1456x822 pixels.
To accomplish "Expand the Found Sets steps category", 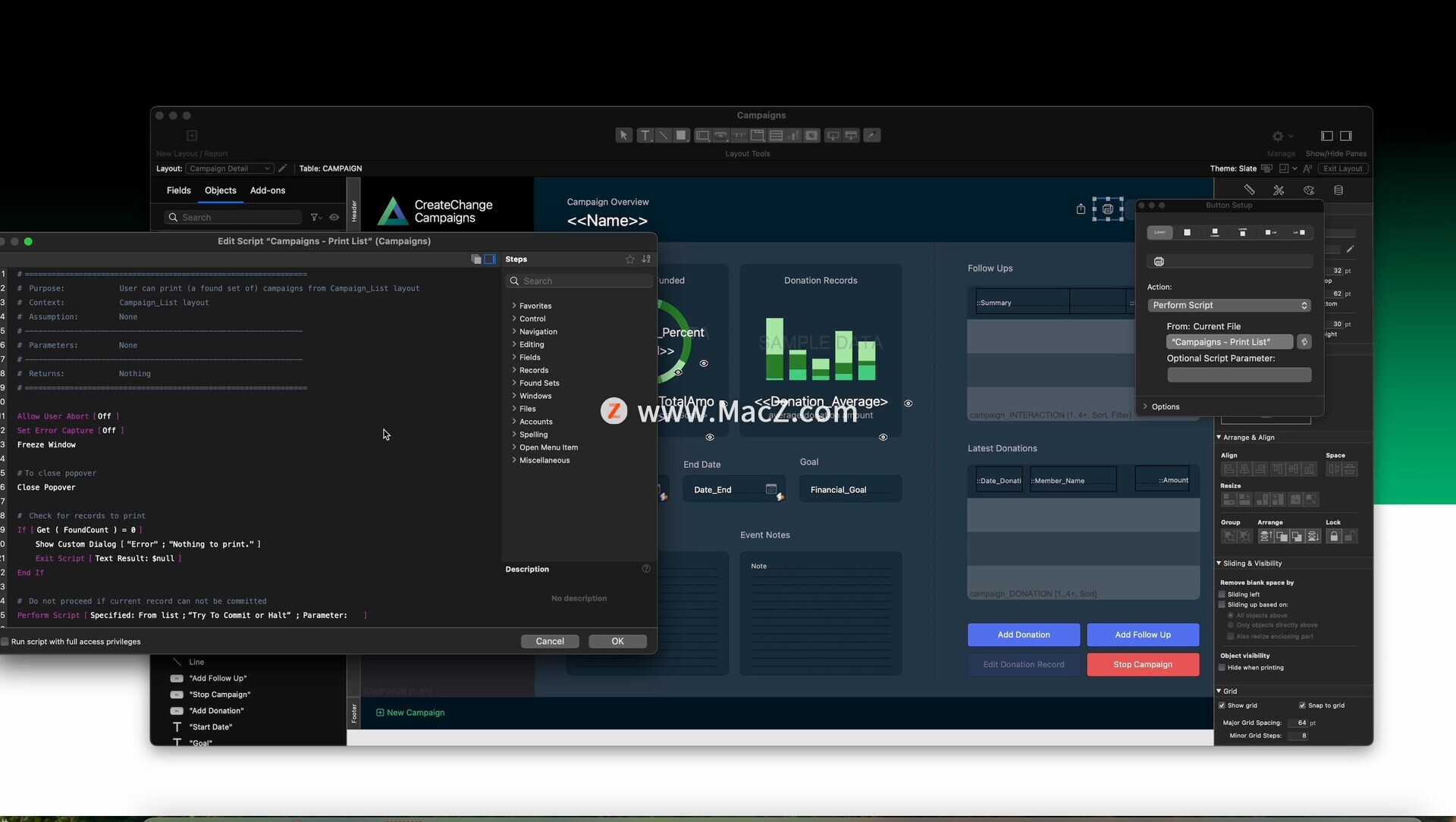I will click(x=514, y=383).
